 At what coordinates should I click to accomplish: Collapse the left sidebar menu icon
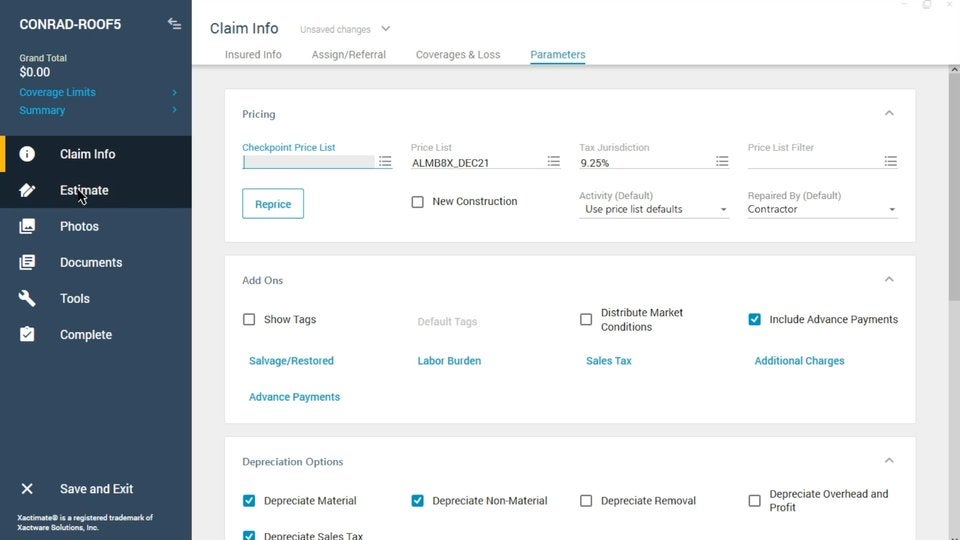pos(174,23)
